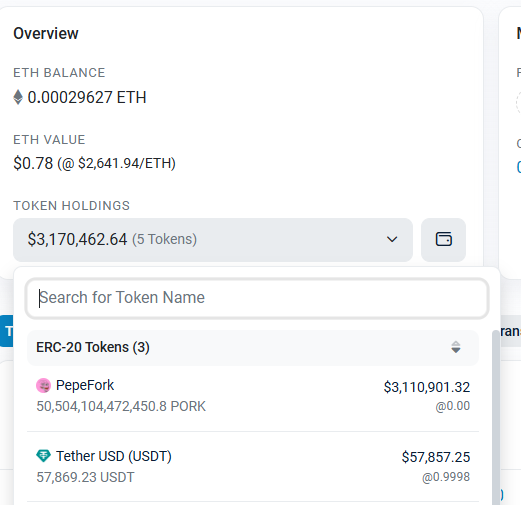The width and height of the screenshot is (521, 505).
Task: Click the Tether USD token logo icon
Action: [43, 456]
